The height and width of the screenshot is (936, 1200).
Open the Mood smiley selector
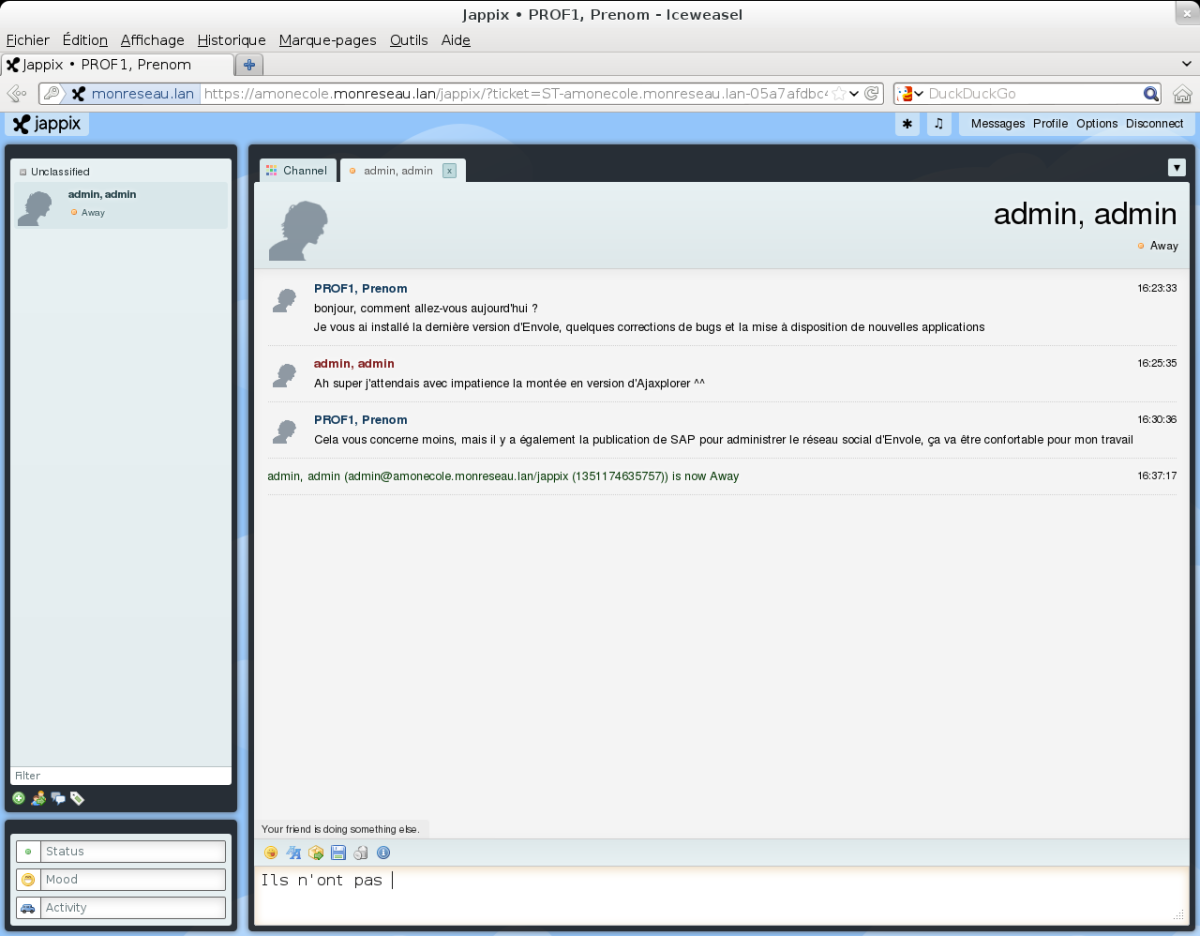(x=121, y=879)
